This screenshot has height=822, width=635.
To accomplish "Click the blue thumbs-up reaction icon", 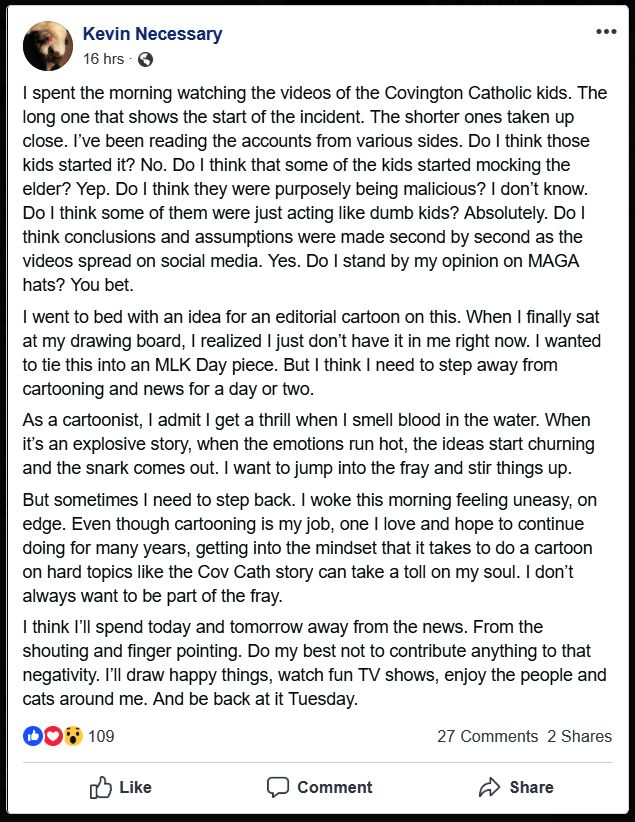I will pos(33,737).
